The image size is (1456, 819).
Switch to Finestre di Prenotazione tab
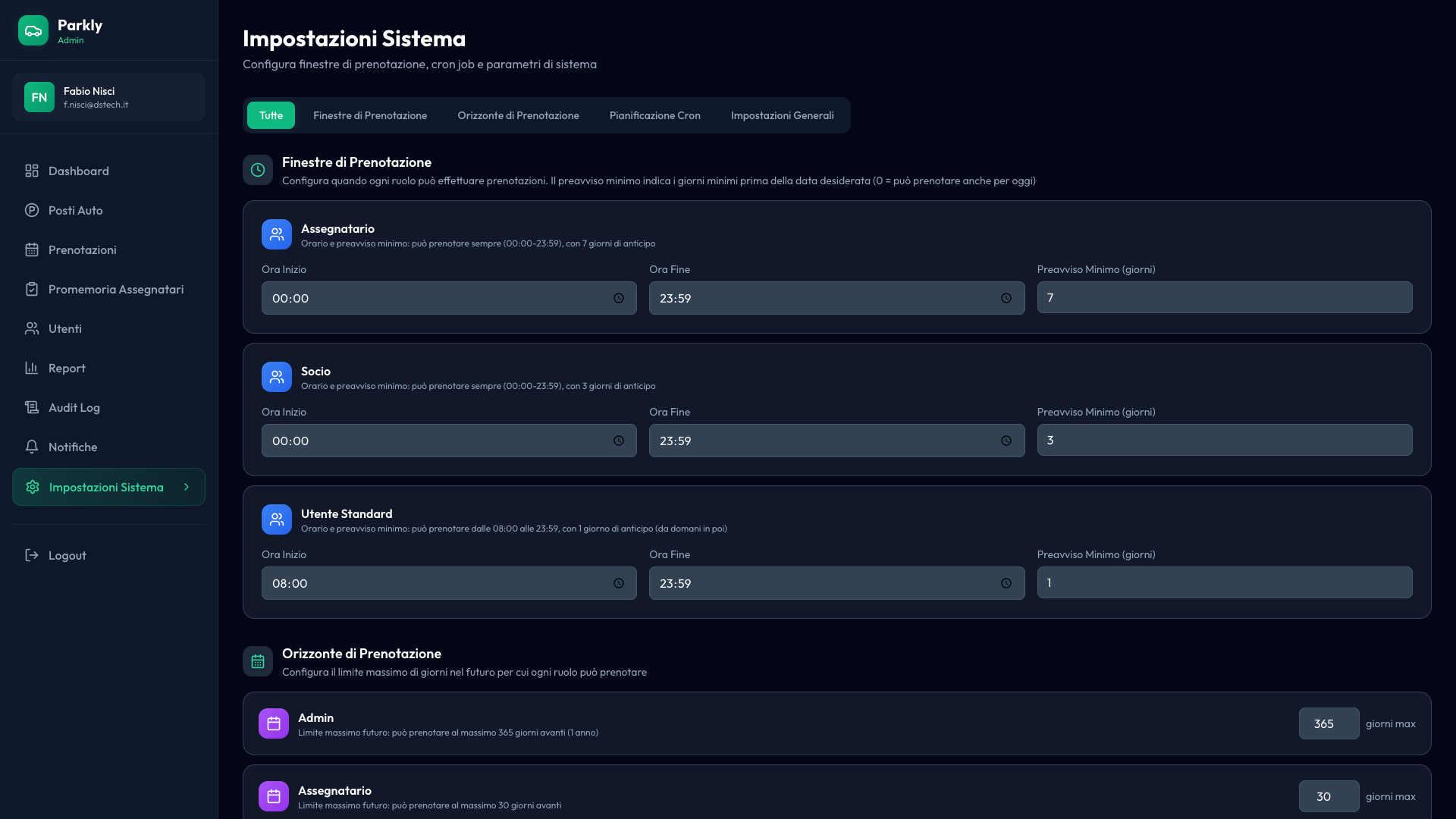(x=370, y=115)
